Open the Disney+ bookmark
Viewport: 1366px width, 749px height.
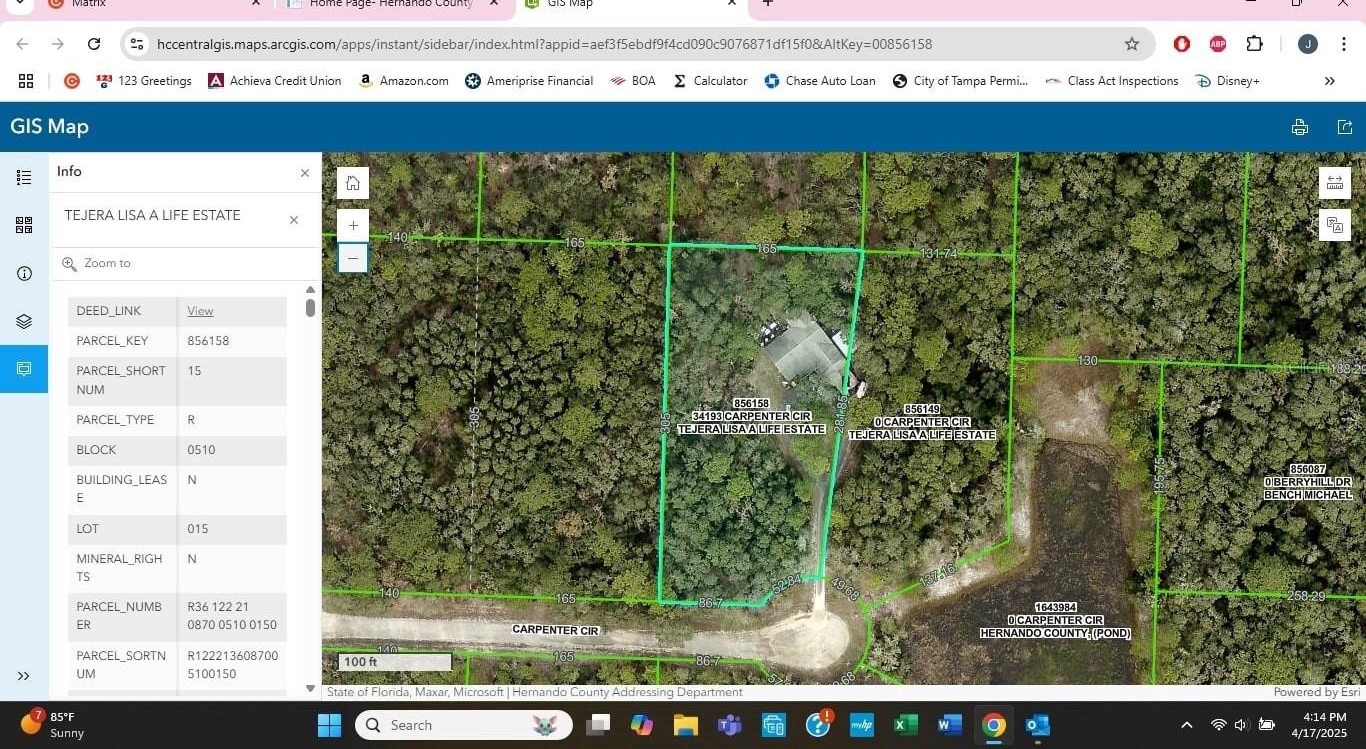click(1228, 81)
